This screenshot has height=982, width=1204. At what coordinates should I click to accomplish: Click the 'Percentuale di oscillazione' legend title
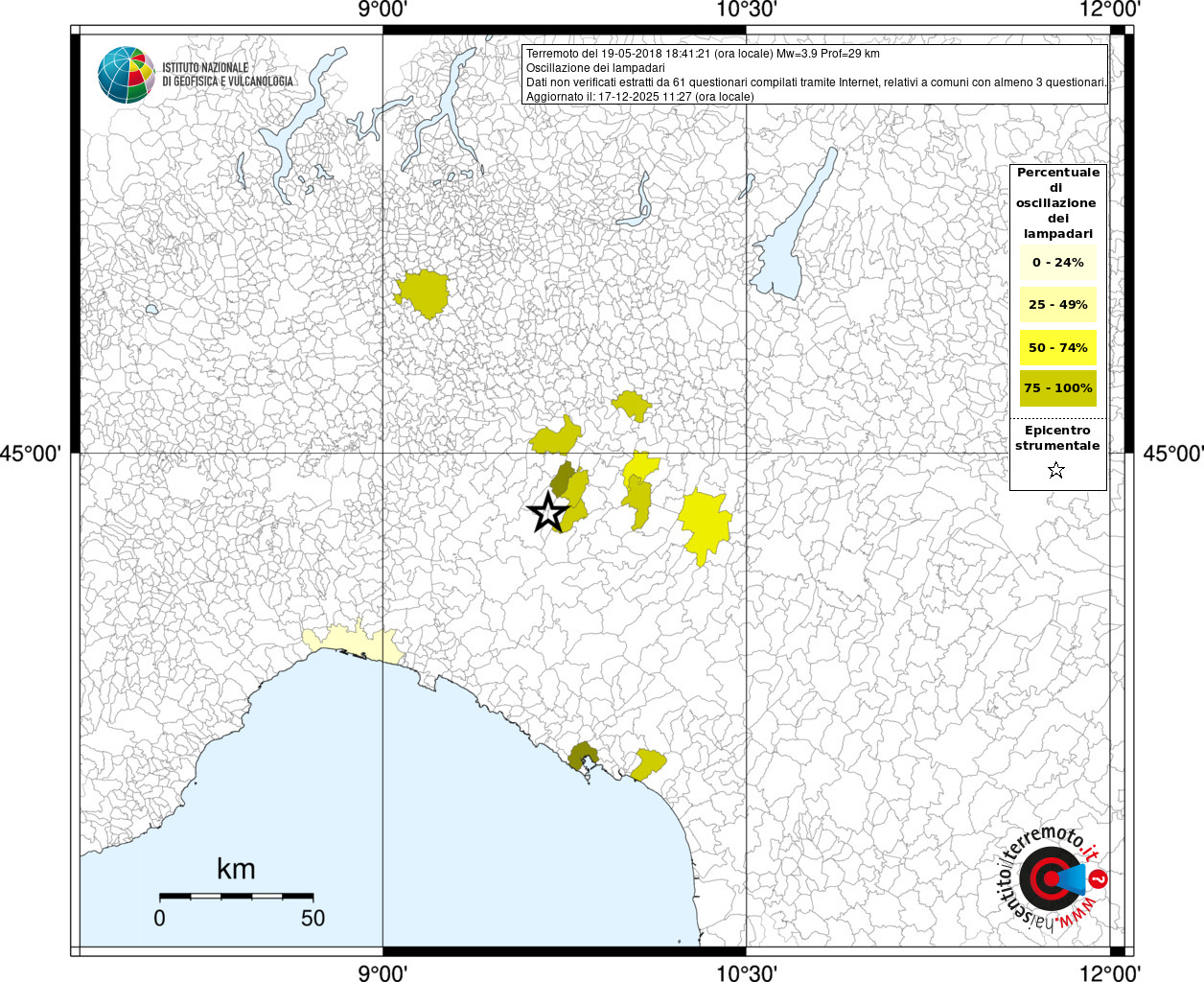[x=1057, y=202]
